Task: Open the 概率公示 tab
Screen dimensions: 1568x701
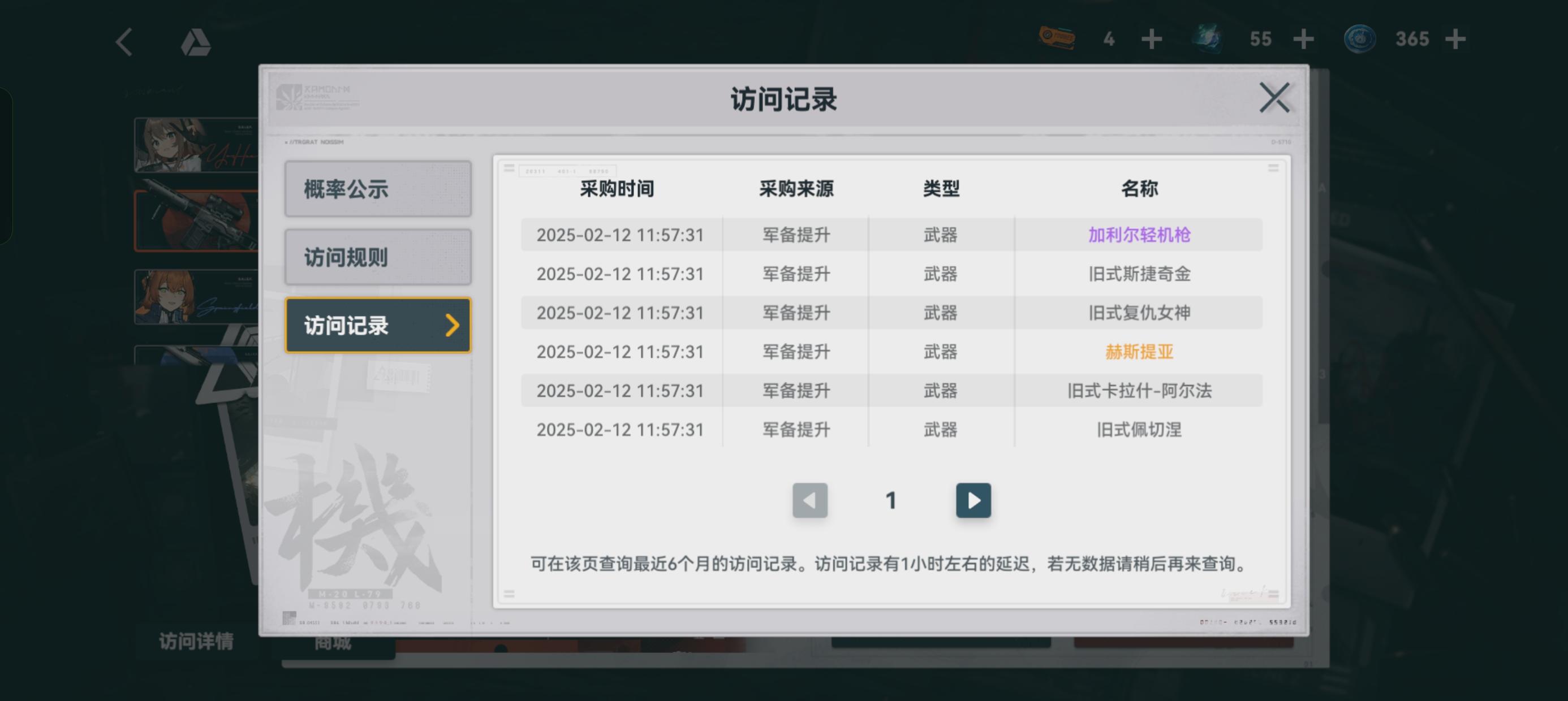Action: 377,189
